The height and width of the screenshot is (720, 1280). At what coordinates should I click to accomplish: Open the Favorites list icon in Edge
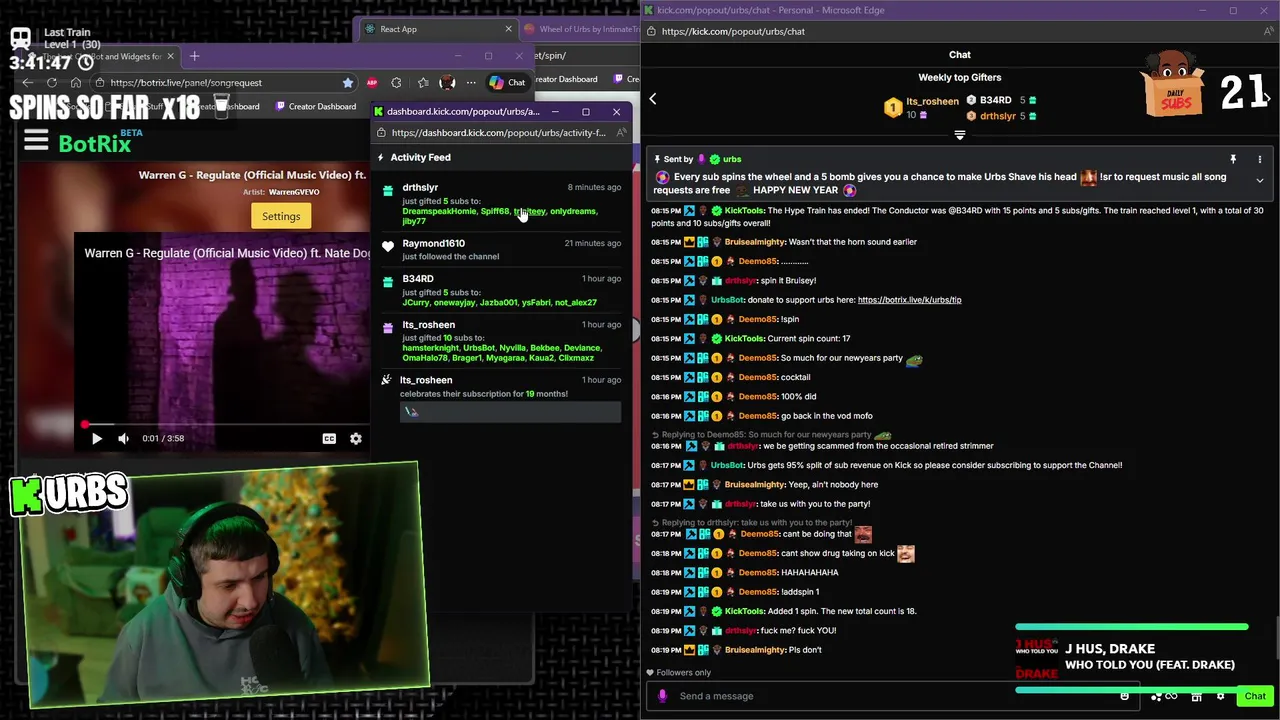click(x=423, y=83)
